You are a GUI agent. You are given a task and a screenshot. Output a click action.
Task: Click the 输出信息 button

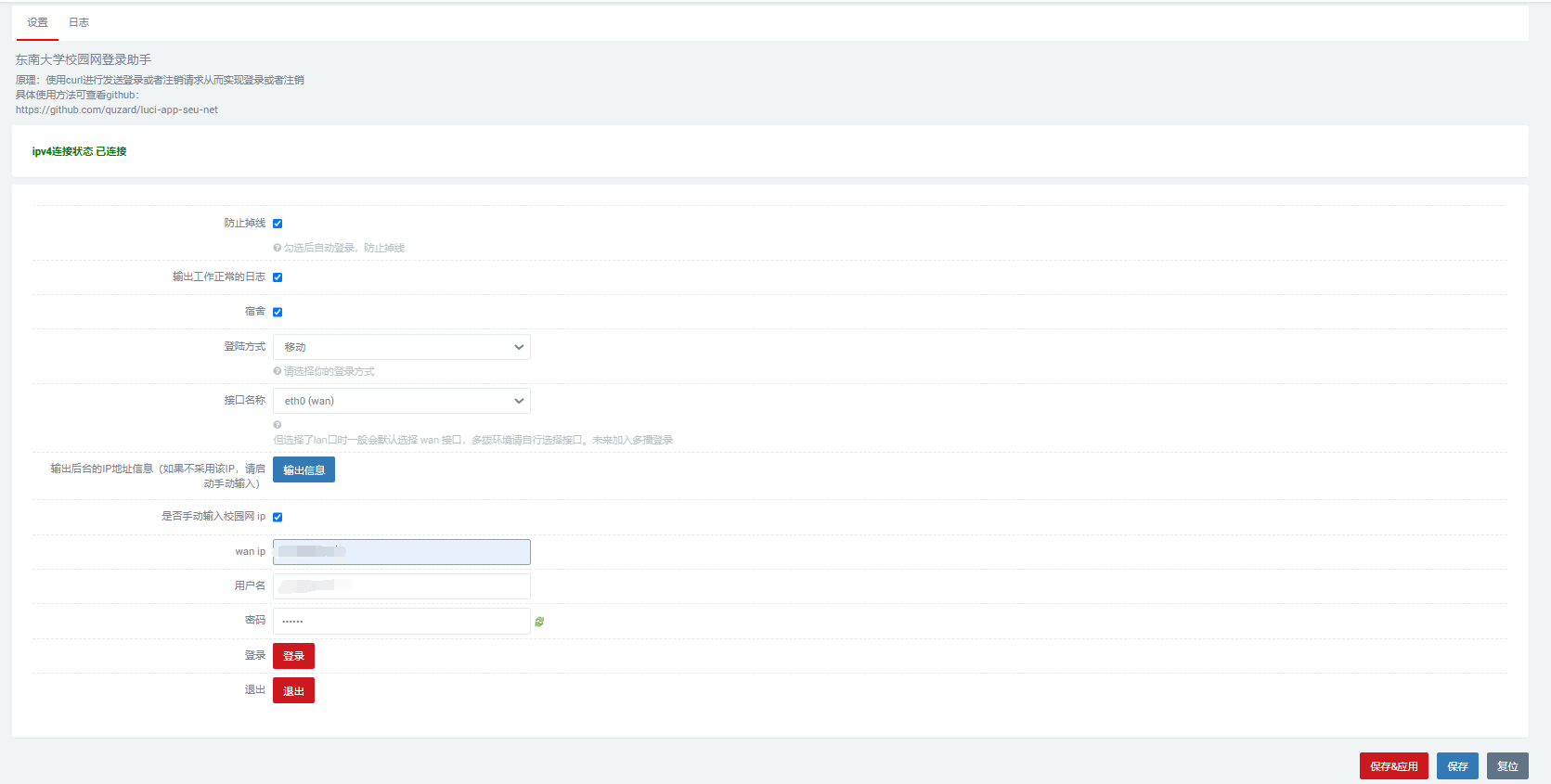point(304,469)
